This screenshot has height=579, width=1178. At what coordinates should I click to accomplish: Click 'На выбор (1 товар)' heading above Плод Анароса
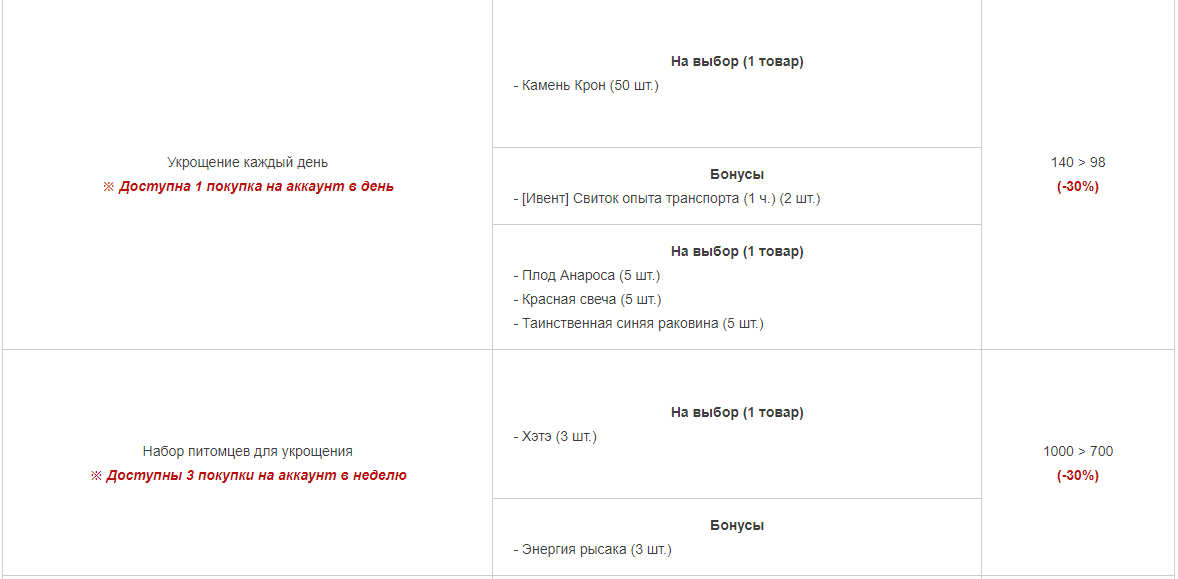(x=737, y=251)
